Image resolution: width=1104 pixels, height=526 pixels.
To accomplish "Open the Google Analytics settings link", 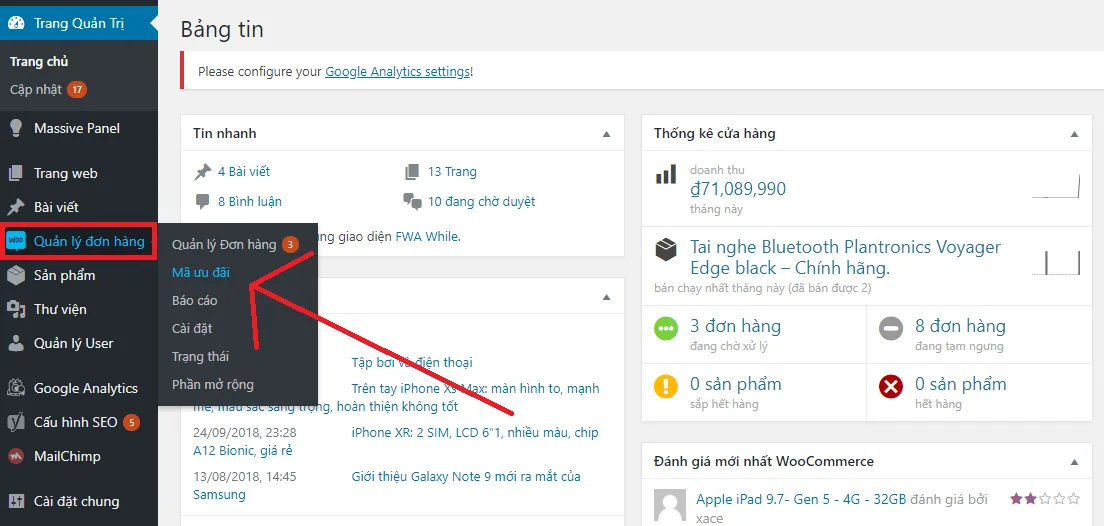I will (397, 72).
